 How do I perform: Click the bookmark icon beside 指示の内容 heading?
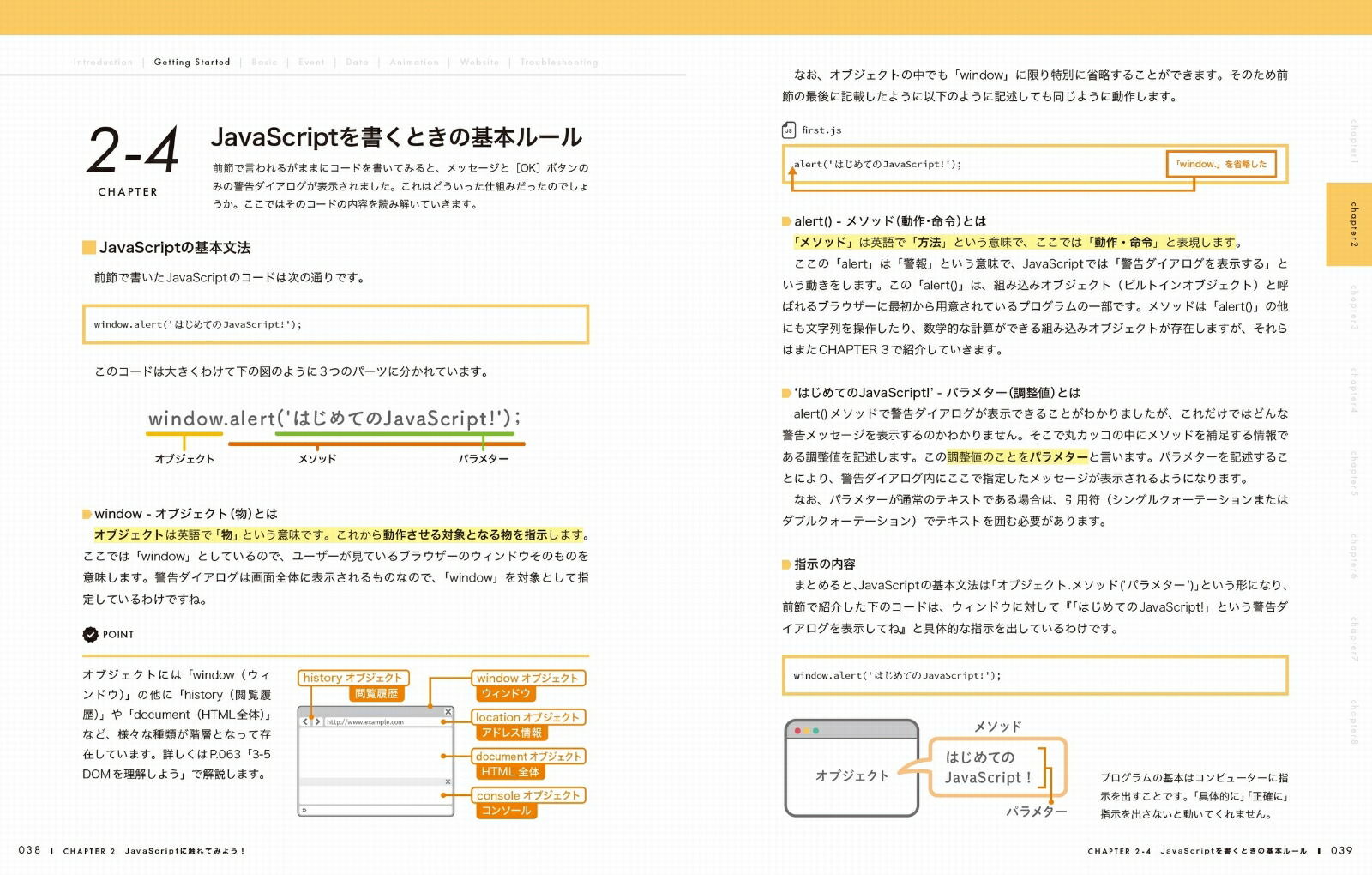click(785, 566)
